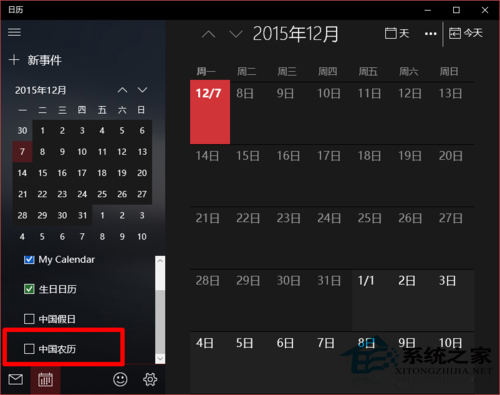Switch to day view (天)

397,33
